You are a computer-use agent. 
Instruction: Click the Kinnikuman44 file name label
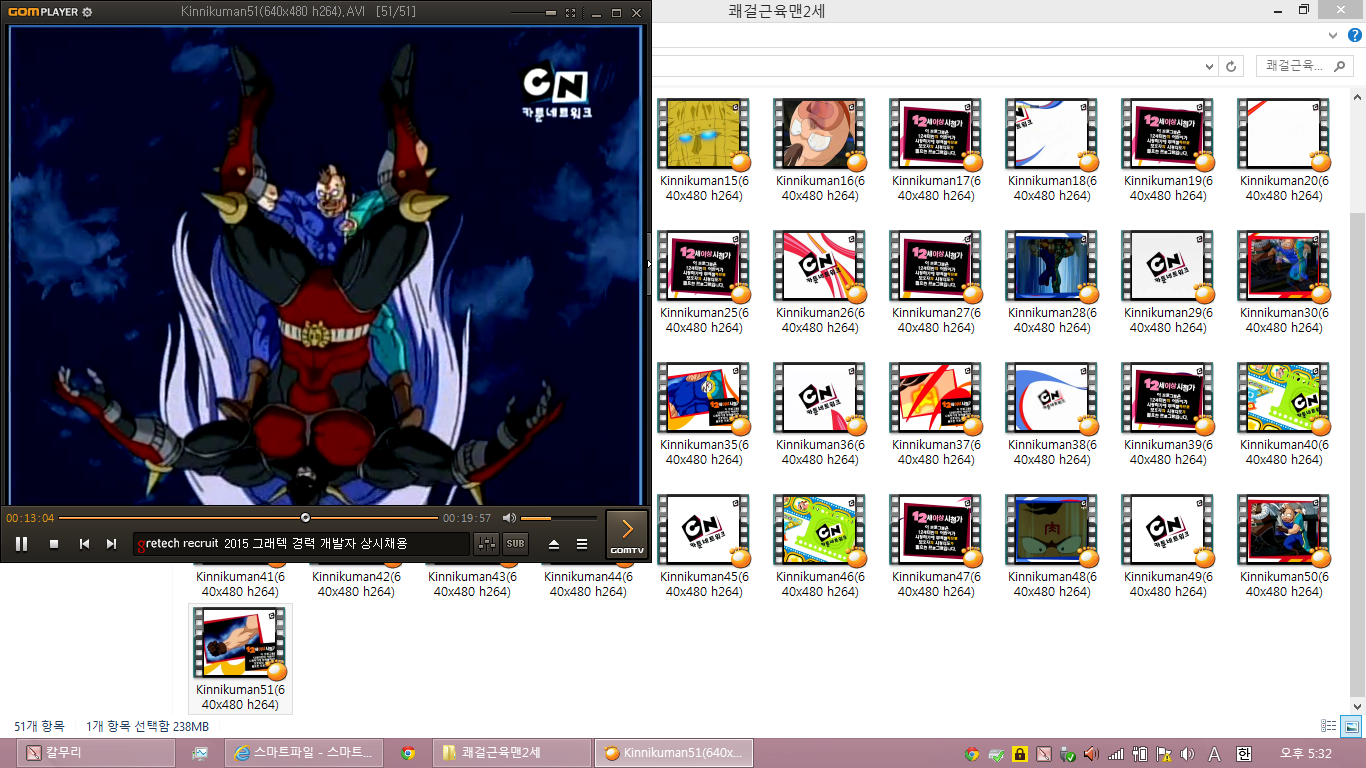coord(586,584)
